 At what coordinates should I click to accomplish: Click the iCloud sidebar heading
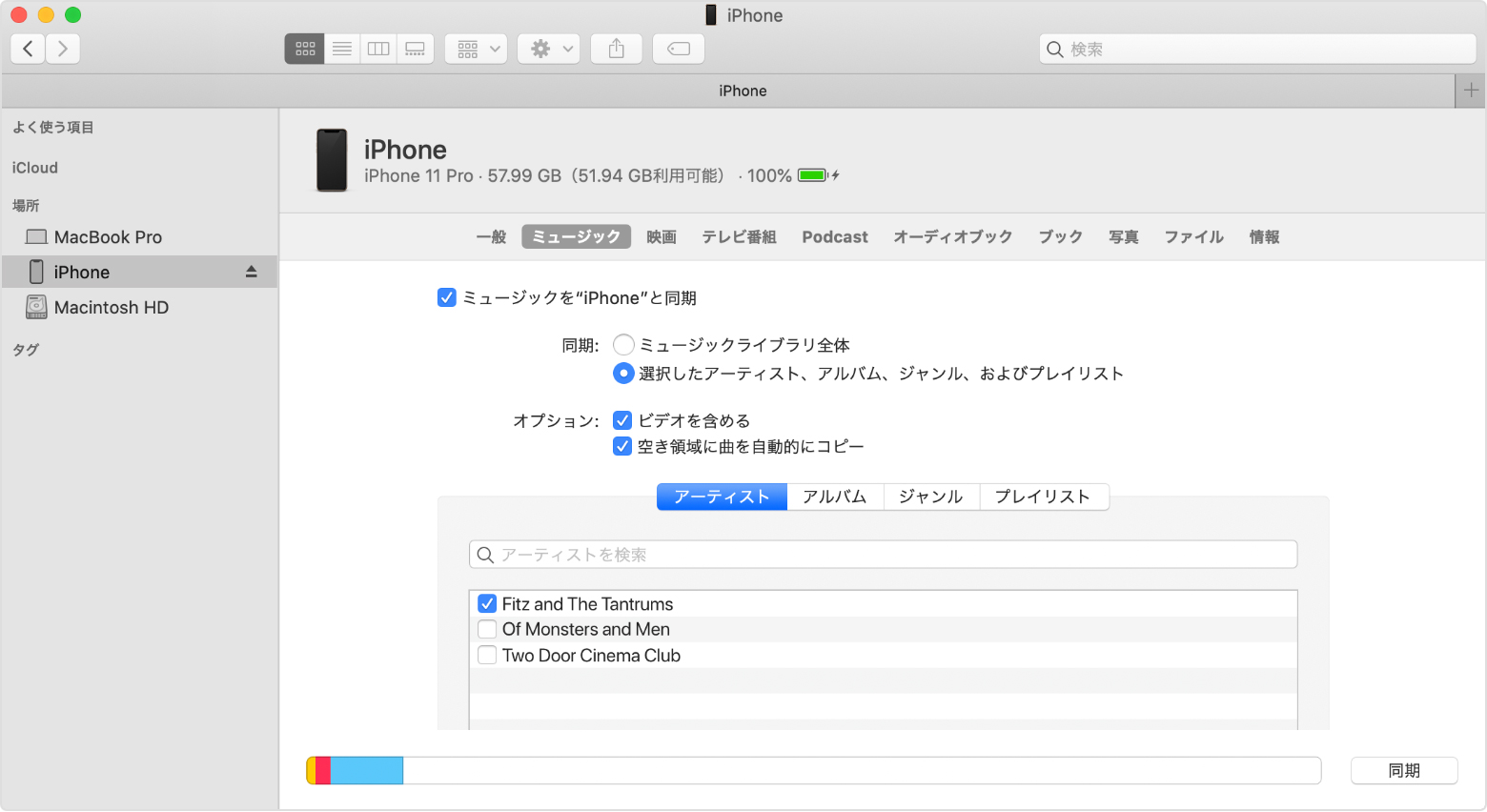pyautogui.click(x=35, y=168)
